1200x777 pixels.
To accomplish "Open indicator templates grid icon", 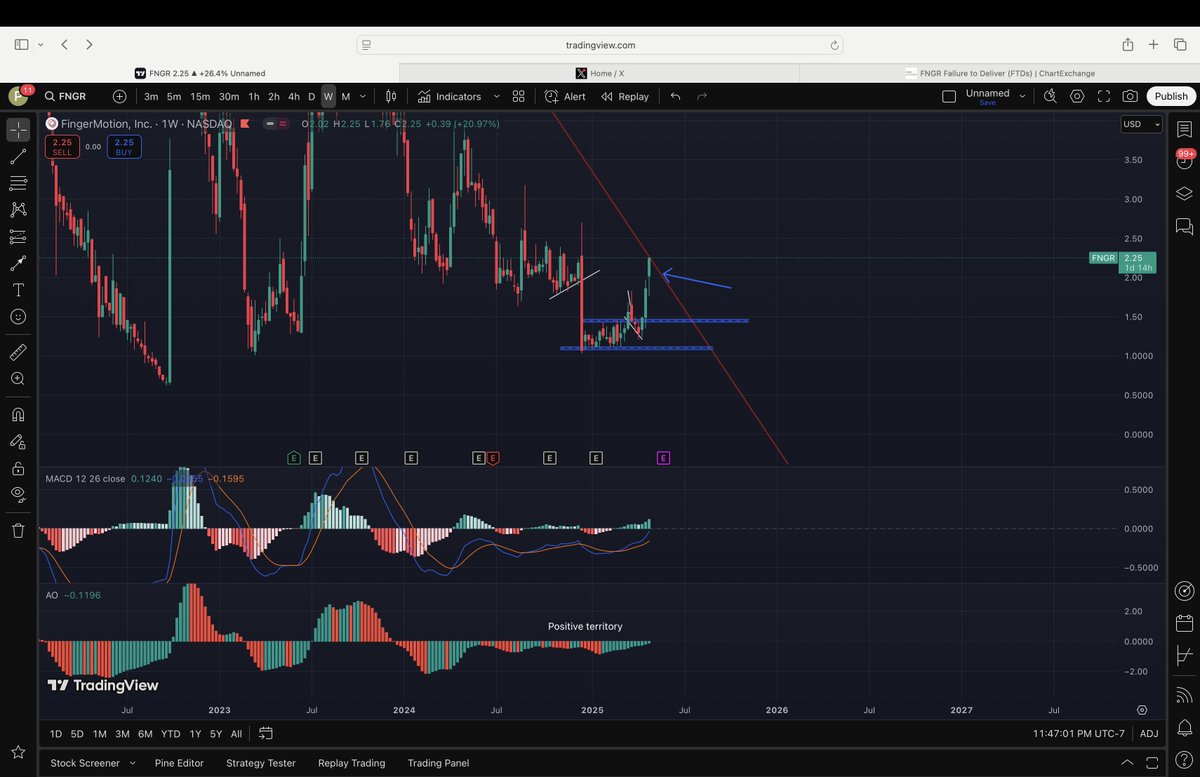I will 519,97.
